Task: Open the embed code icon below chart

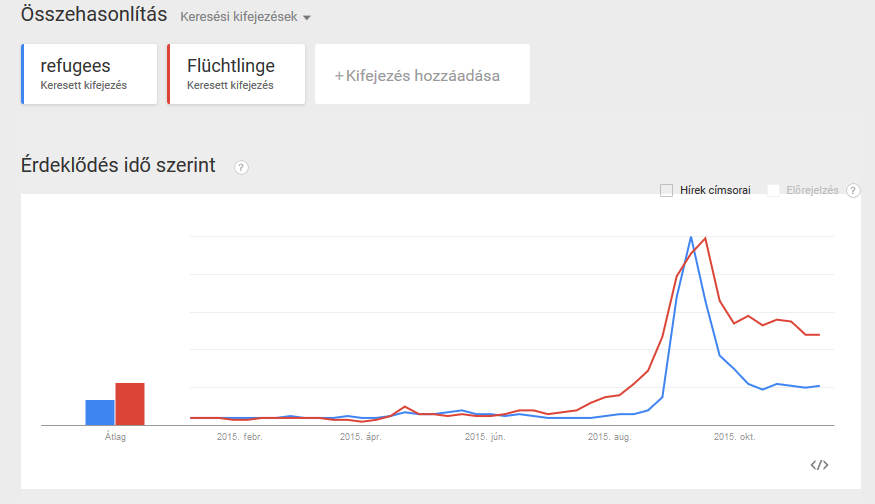Action: click(819, 465)
